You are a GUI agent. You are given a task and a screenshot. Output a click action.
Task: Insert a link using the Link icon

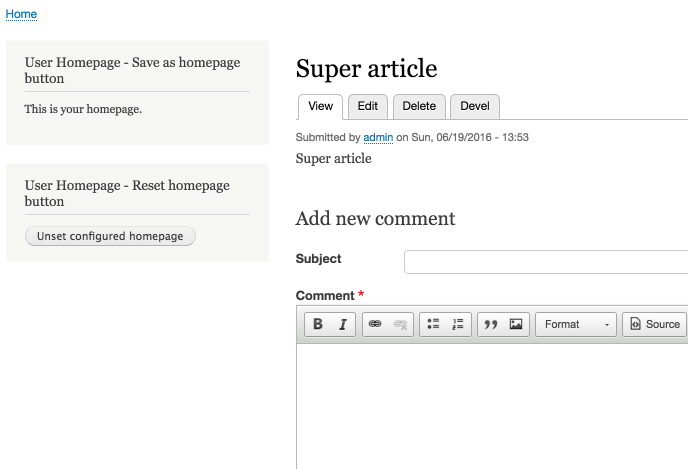(x=375, y=324)
